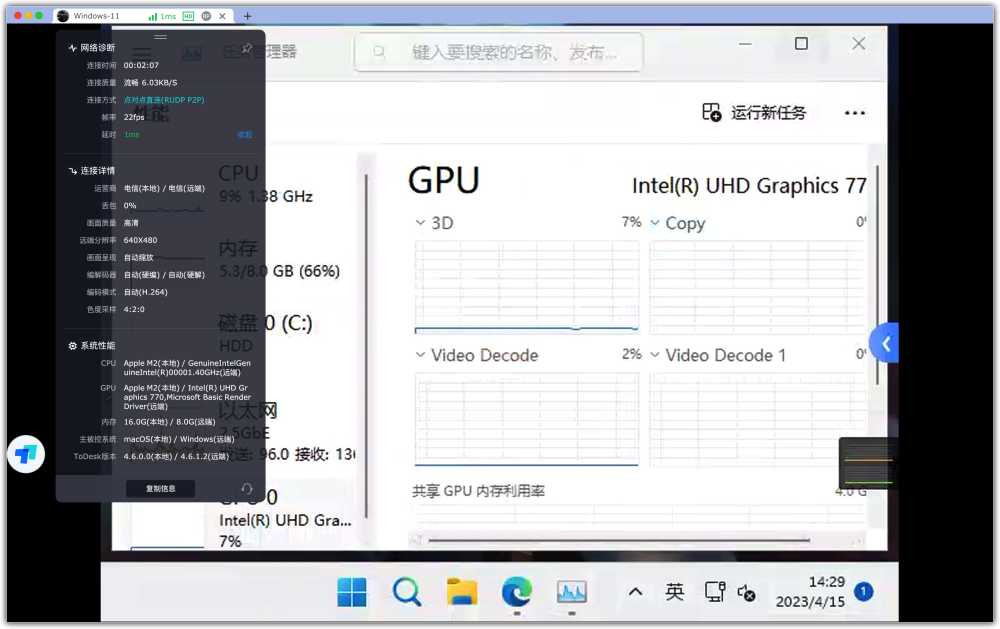
Task: Open the 14:29 2023/4/15 clock
Action: (x=811, y=592)
